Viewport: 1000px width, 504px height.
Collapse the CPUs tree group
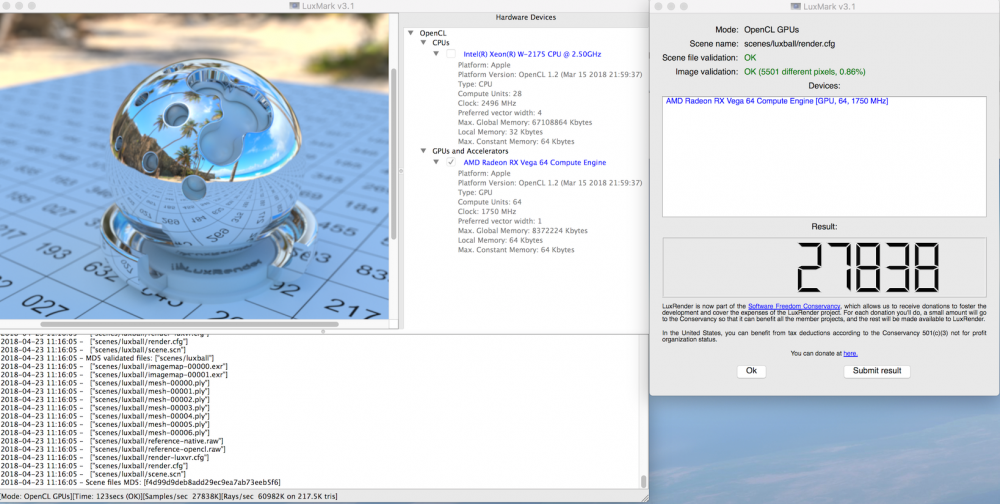pyautogui.click(x=423, y=43)
